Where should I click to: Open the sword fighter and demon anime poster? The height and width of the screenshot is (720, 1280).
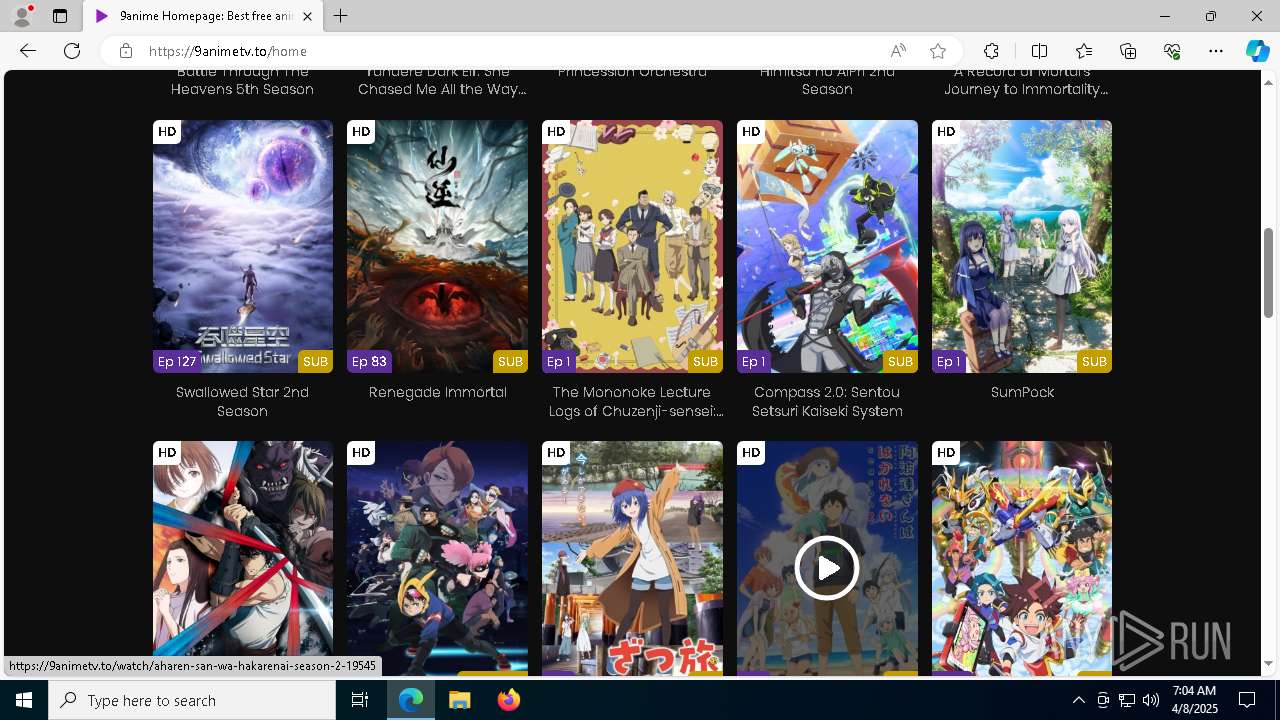[243, 558]
